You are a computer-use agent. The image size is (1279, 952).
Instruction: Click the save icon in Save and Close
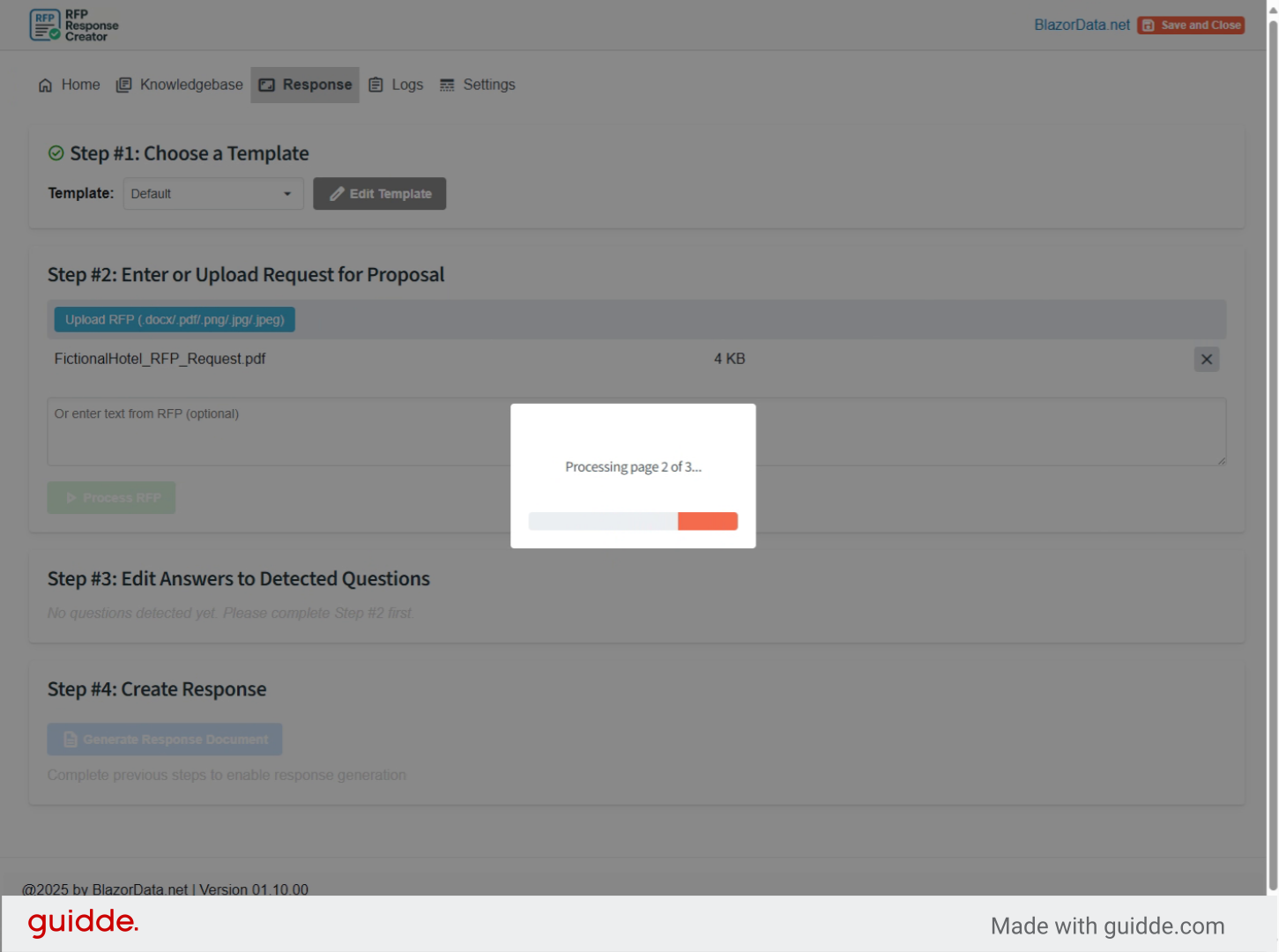coord(1148,25)
